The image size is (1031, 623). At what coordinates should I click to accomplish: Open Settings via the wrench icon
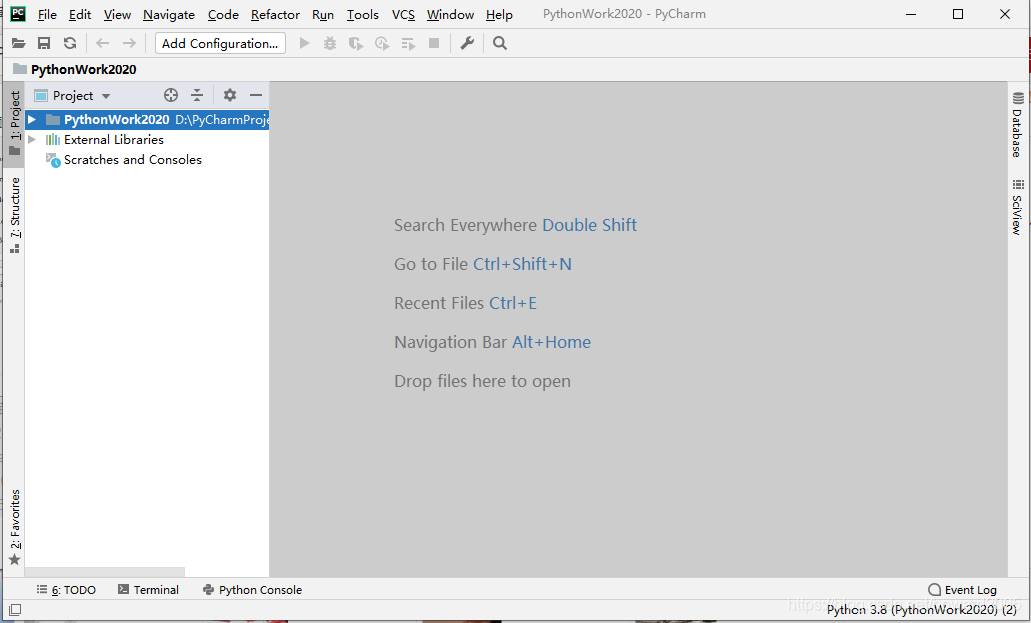[x=467, y=43]
